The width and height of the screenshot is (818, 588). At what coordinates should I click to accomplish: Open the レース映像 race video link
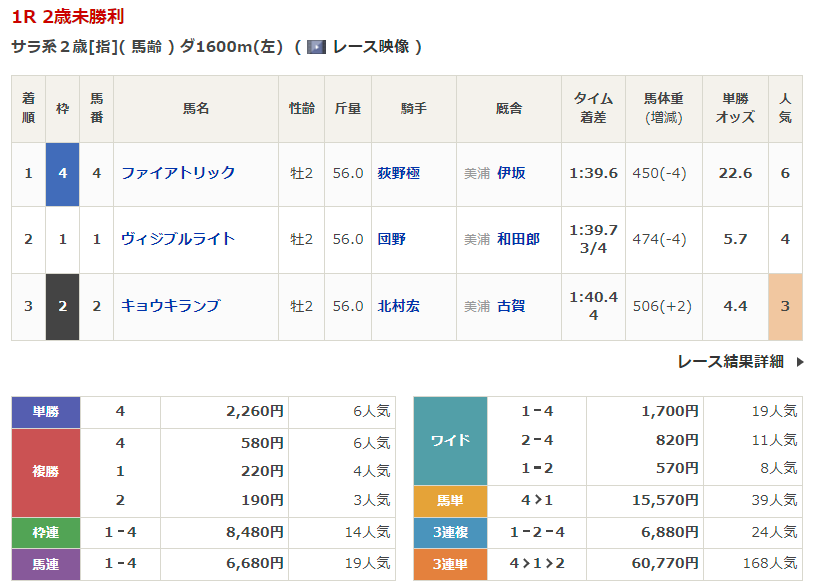click(x=370, y=47)
